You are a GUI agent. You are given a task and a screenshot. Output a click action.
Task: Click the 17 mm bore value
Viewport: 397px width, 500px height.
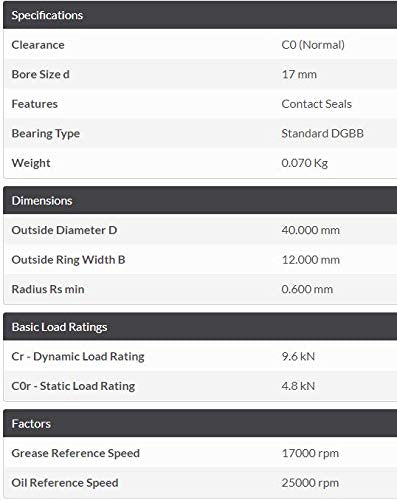click(299, 74)
